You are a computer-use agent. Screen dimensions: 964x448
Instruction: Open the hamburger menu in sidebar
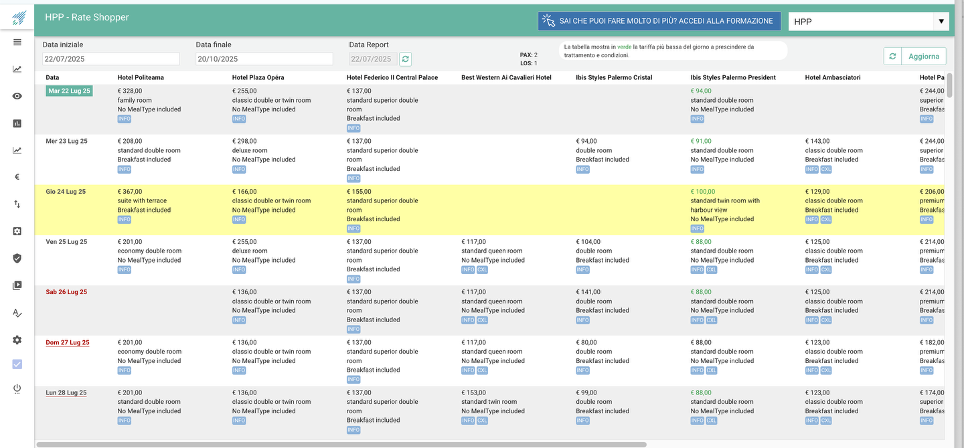tap(17, 42)
